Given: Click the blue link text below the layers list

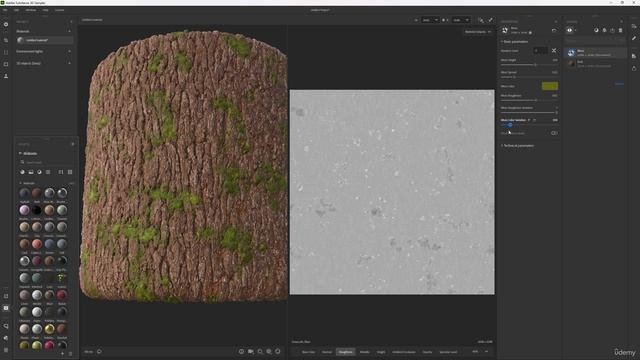Looking at the screenshot, I should pos(619,84).
